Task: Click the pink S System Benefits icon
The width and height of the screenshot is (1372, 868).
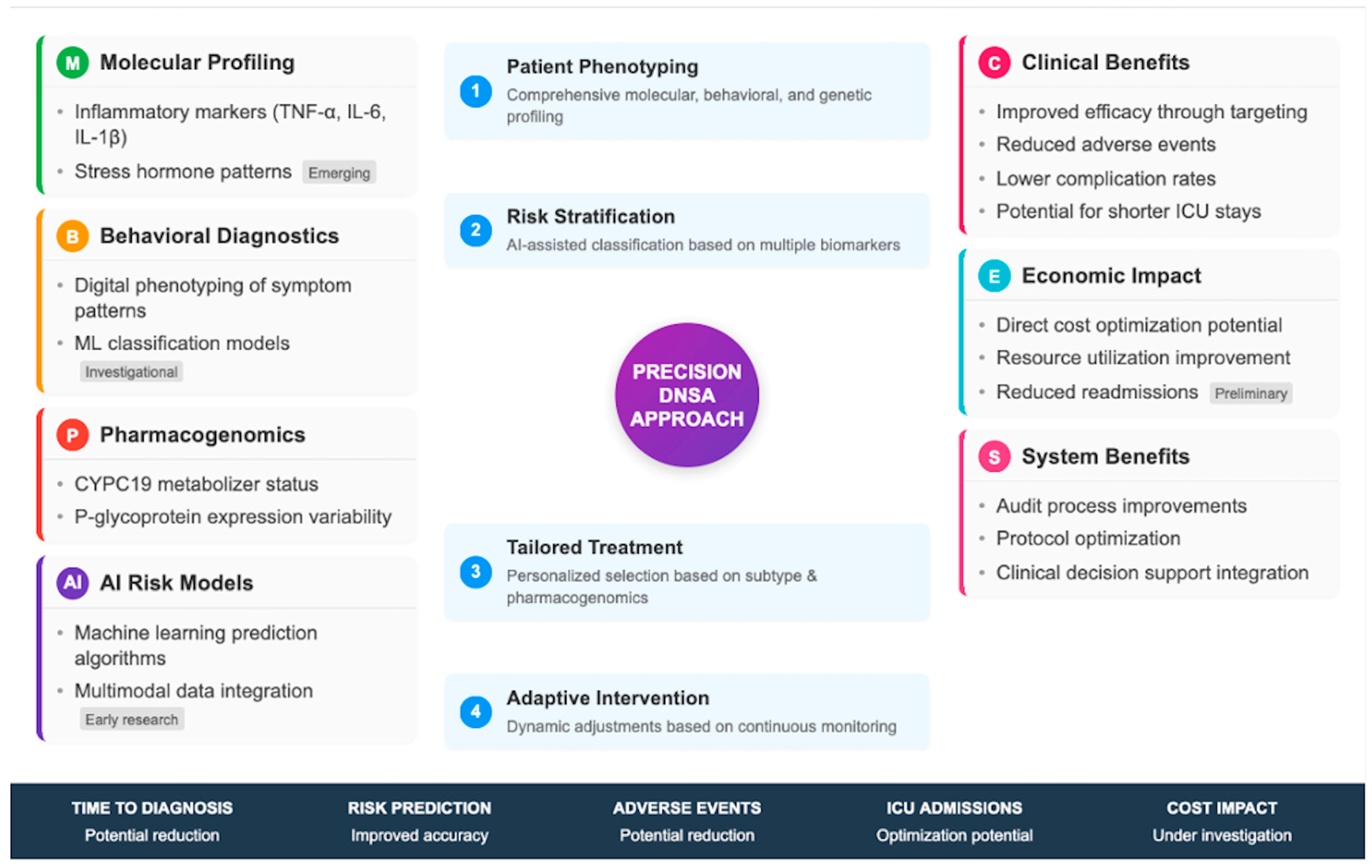Action: (x=994, y=457)
